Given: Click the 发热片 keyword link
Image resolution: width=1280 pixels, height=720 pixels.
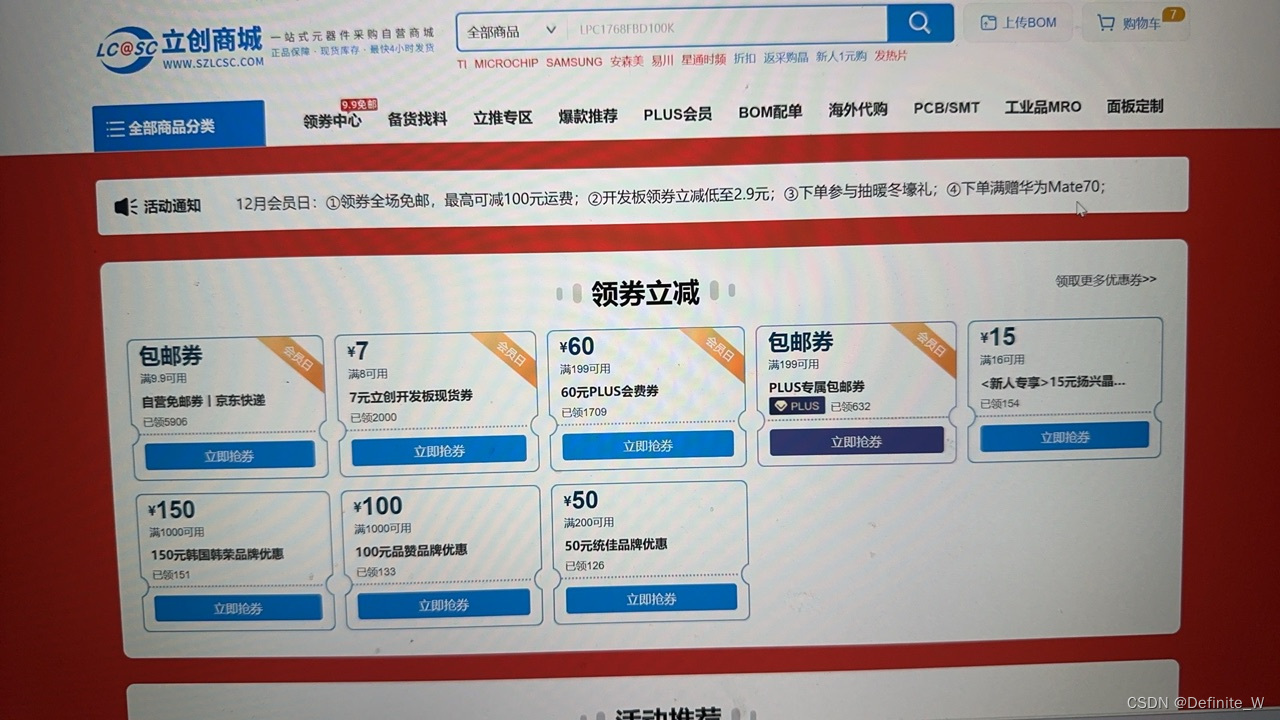Looking at the screenshot, I should click(891, 56).
